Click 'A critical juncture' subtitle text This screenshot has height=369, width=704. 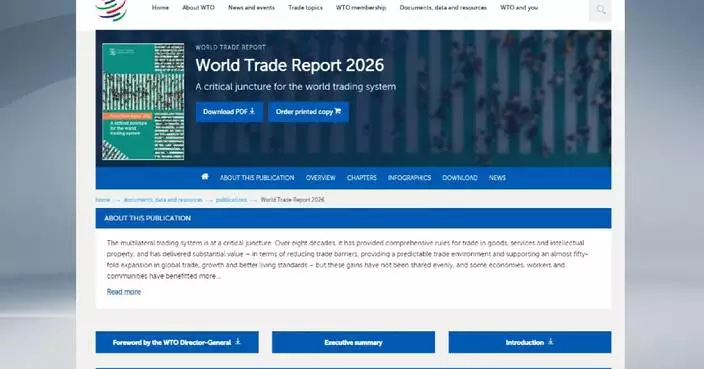pyautogui.click(x=295, y=87)
